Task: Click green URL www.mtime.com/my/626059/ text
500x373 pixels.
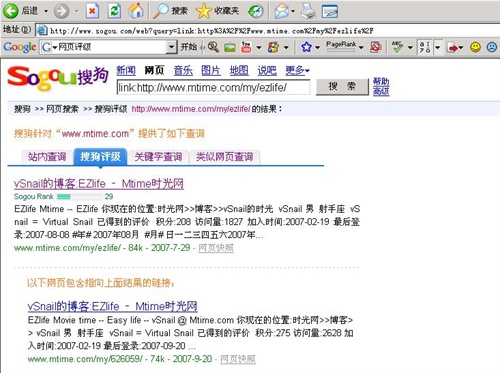Action: [85, 359]
